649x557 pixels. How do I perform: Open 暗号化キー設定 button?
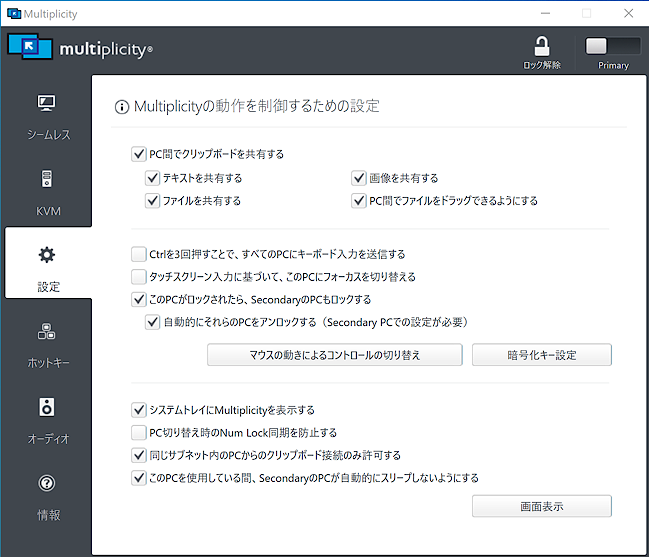coord(541,355)
